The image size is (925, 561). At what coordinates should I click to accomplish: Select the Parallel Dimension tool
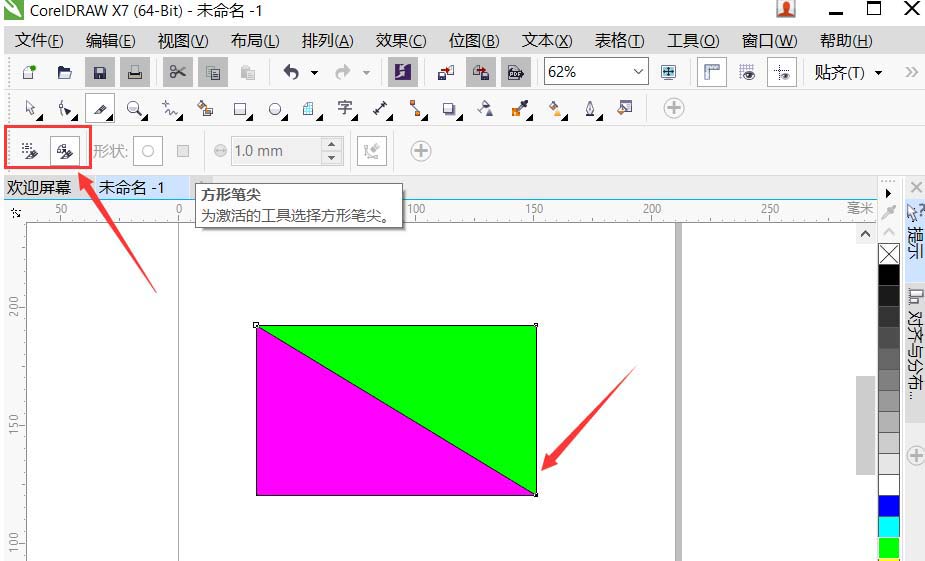click(x=381, y=109)
